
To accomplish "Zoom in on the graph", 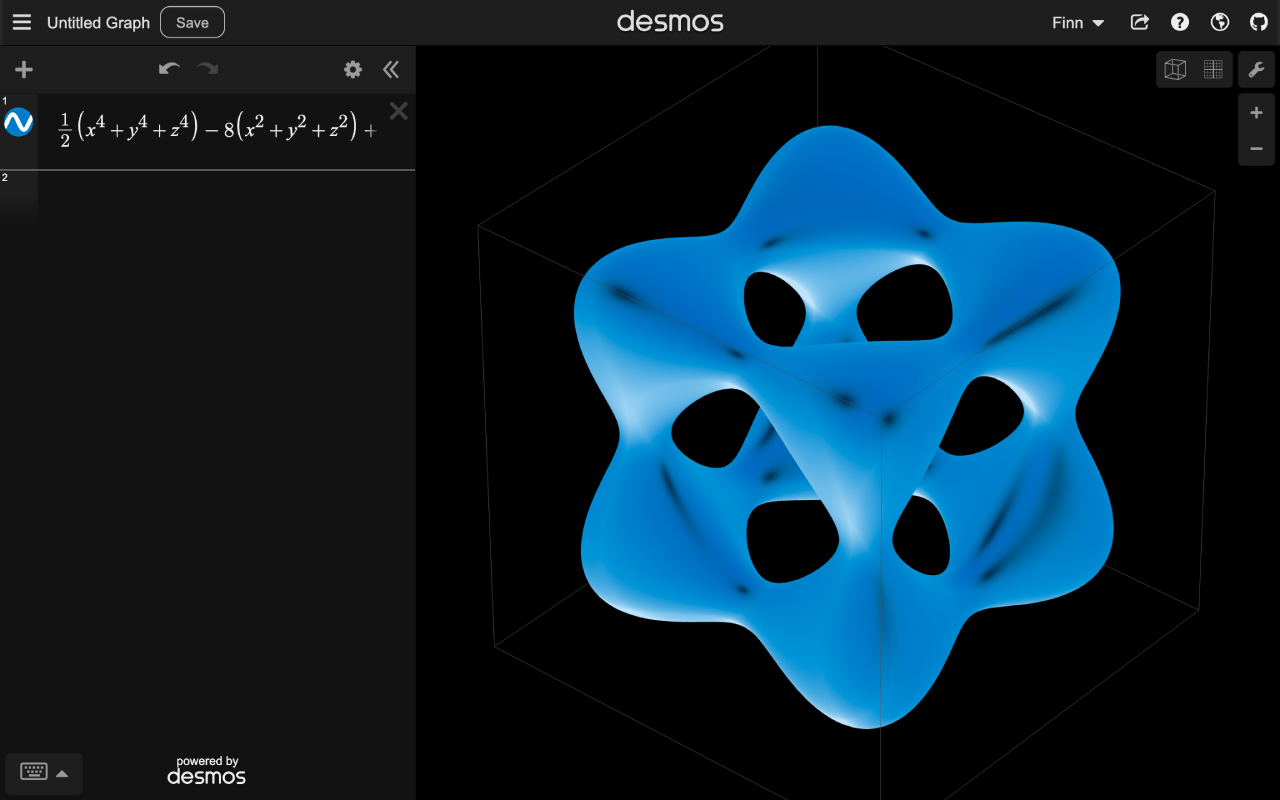I will (1257, 113).
